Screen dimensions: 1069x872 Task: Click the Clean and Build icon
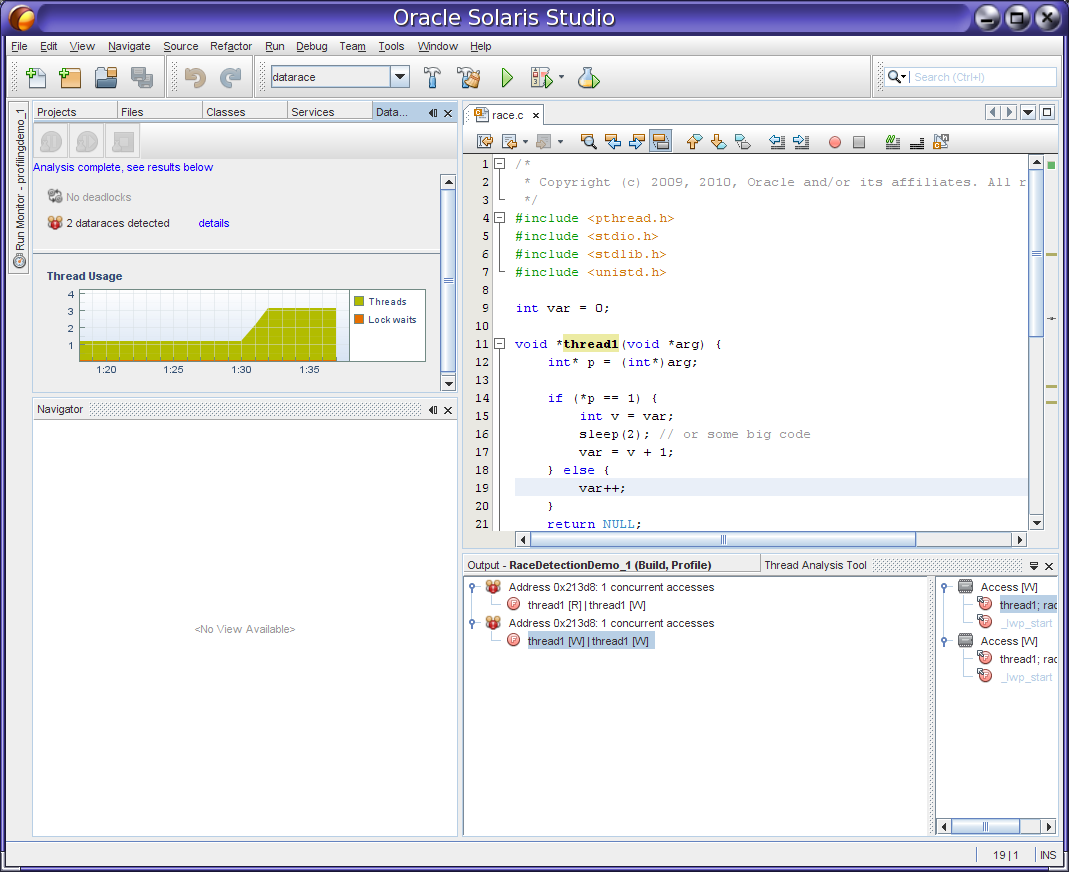469,78
